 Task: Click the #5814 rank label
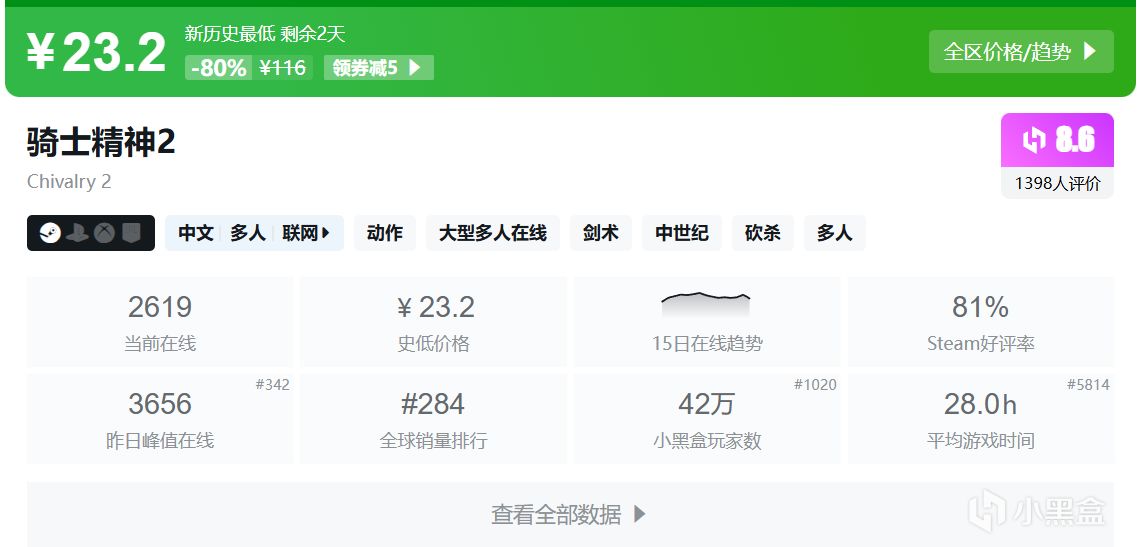click(1088, 385)
